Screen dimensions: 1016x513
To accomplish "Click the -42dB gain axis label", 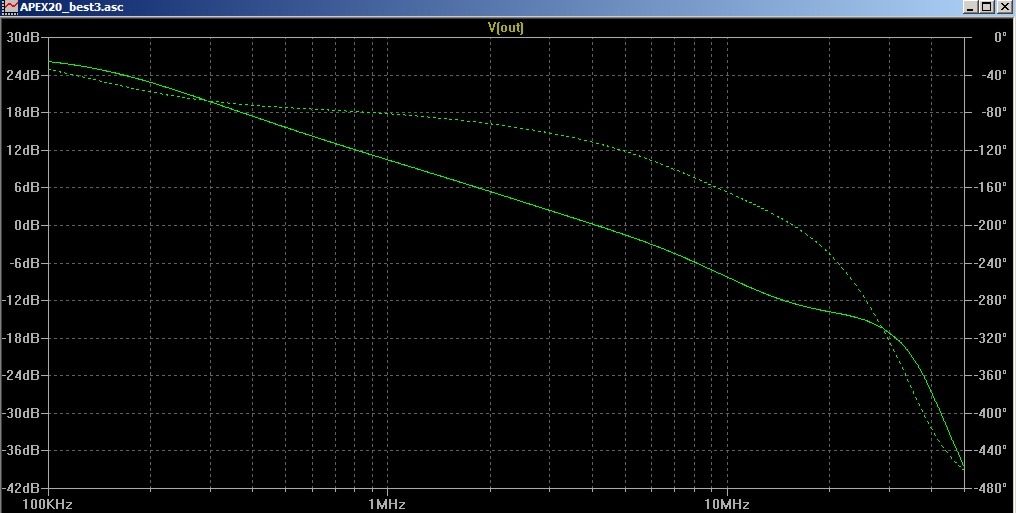I will 21,488.
